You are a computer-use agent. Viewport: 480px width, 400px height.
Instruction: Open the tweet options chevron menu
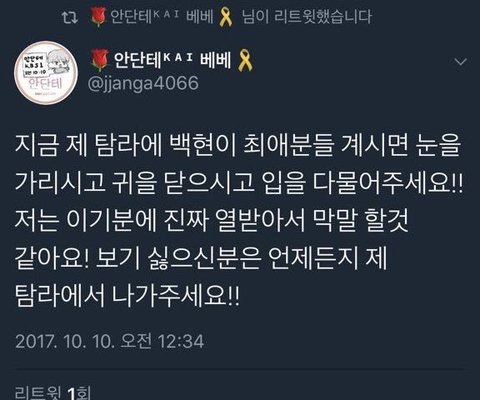(x=461, y=62)
